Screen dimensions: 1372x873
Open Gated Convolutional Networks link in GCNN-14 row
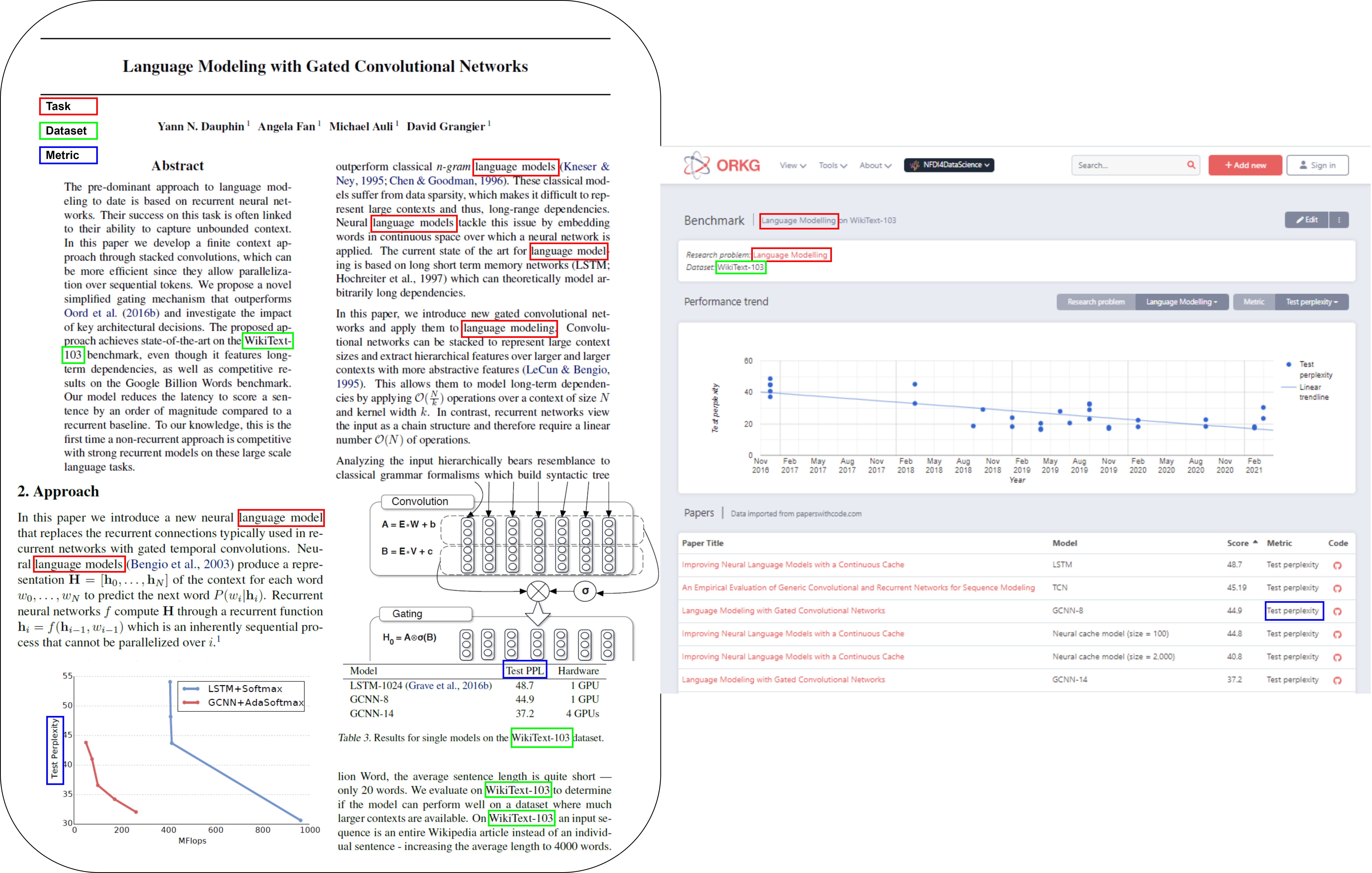point(783,680)
